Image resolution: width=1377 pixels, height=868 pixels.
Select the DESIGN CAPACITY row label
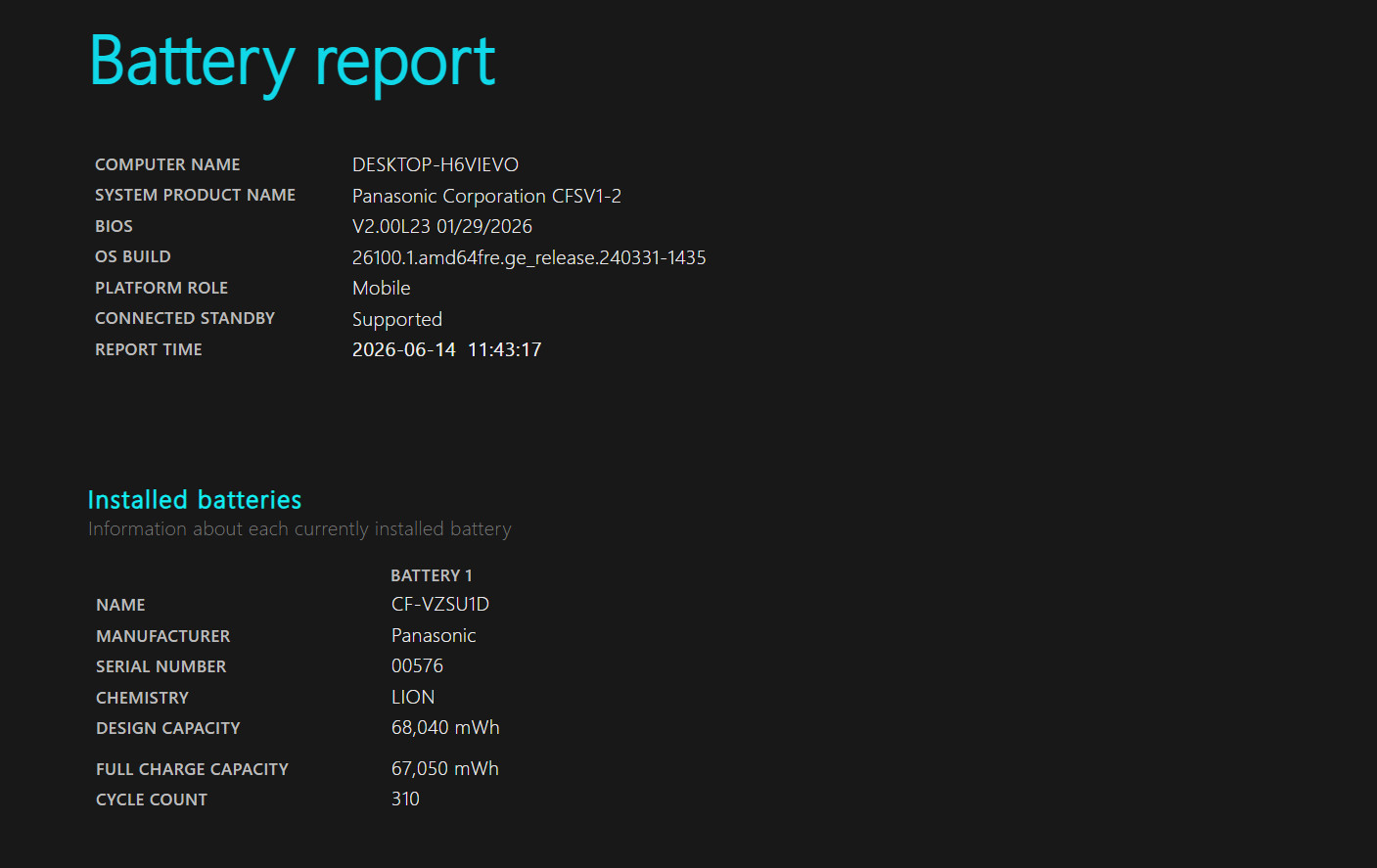click(168, 728)
